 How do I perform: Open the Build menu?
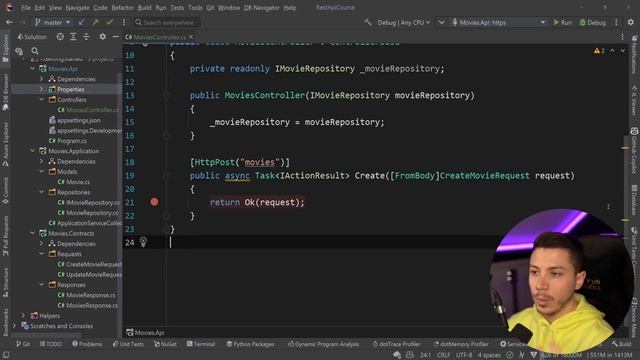[x=144, y=8]
